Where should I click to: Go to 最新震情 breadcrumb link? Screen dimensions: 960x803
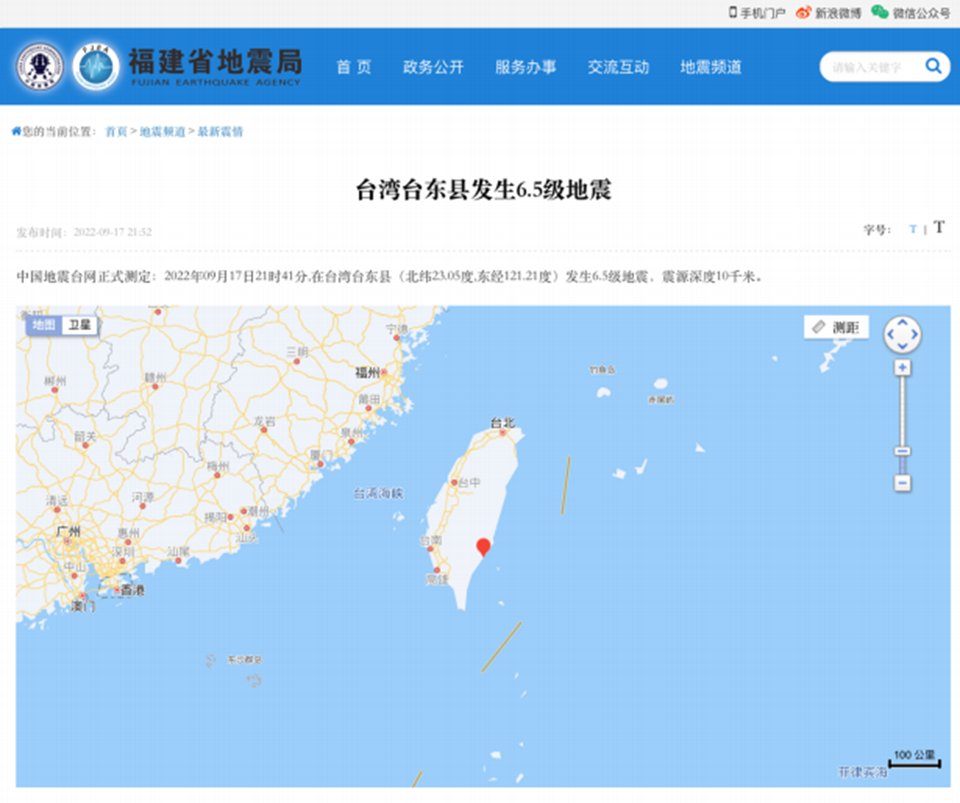coord(220,131)
